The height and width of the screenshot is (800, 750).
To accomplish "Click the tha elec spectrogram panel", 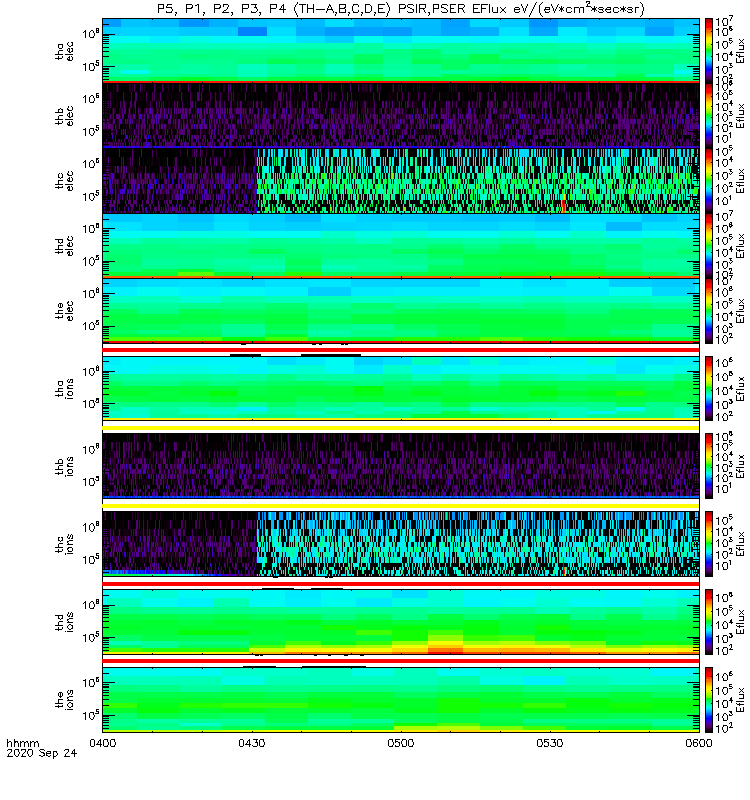I will click(x=401, y=51).
